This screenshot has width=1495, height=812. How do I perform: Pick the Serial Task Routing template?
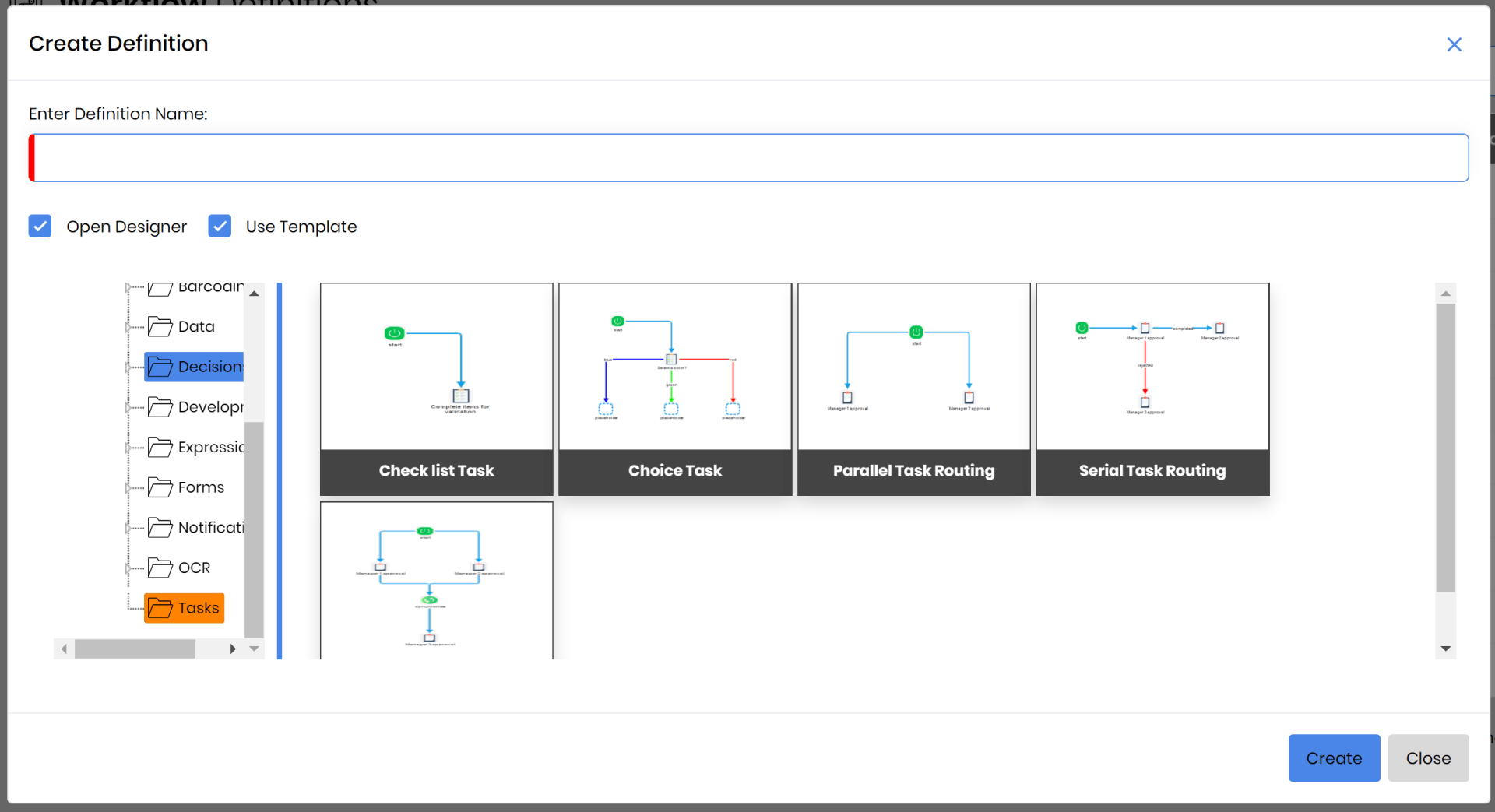1152,389
